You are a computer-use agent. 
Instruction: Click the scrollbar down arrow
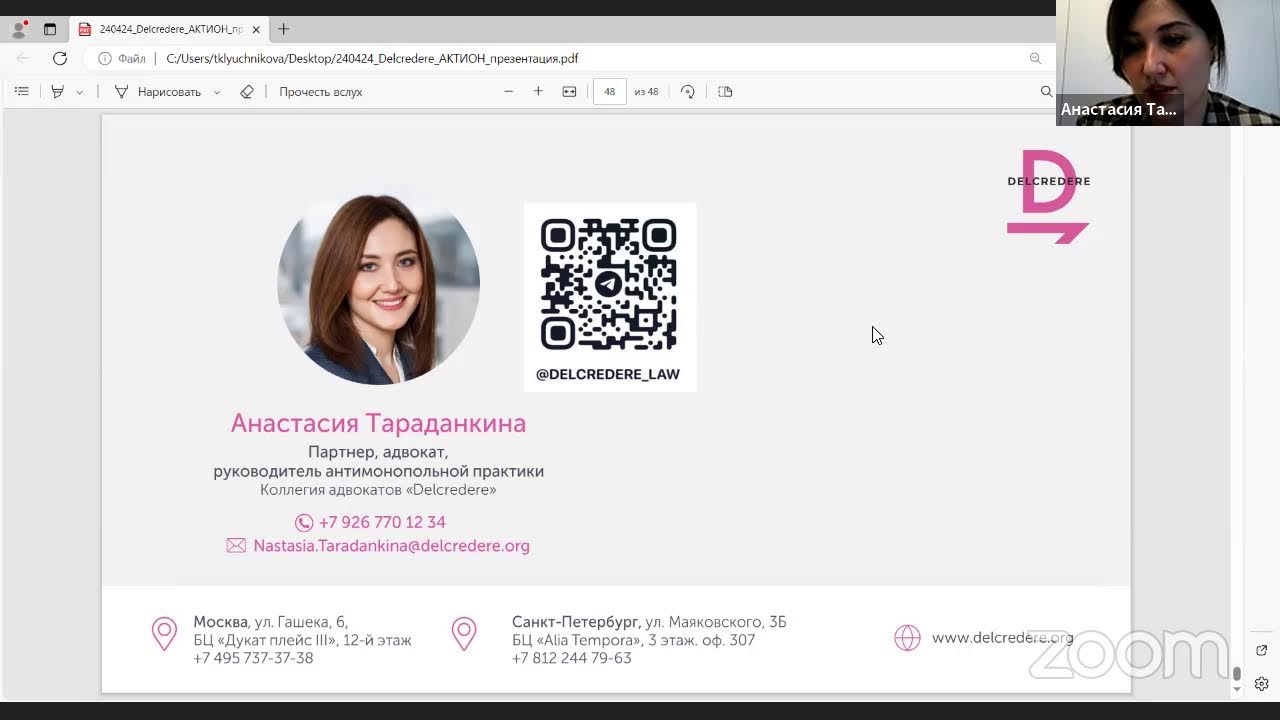1237,689
